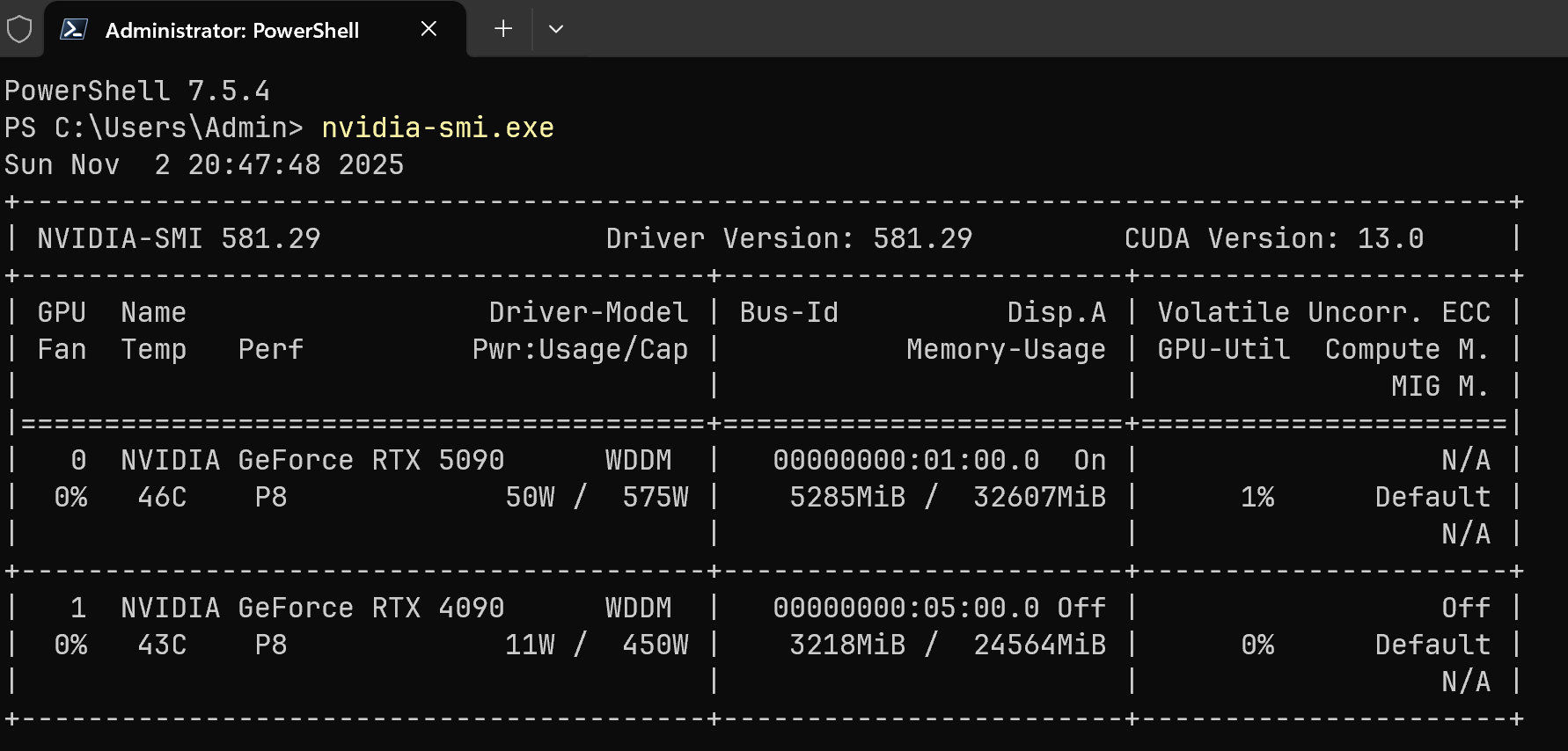
Task: Click the NVIDIA GeForce RTX 5090 name
Action: 312,461
